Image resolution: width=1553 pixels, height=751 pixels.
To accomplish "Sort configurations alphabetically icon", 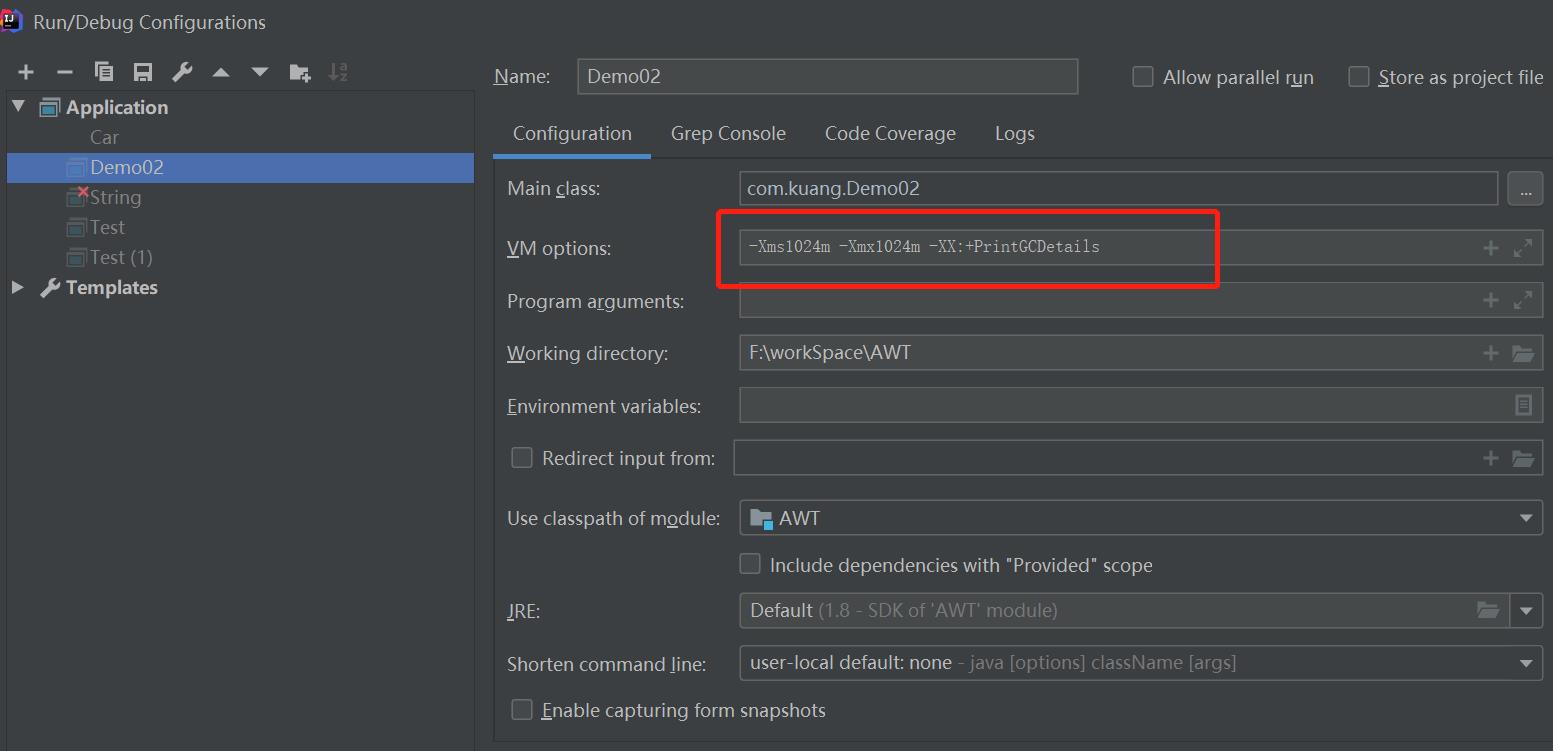I will [338, 72].
